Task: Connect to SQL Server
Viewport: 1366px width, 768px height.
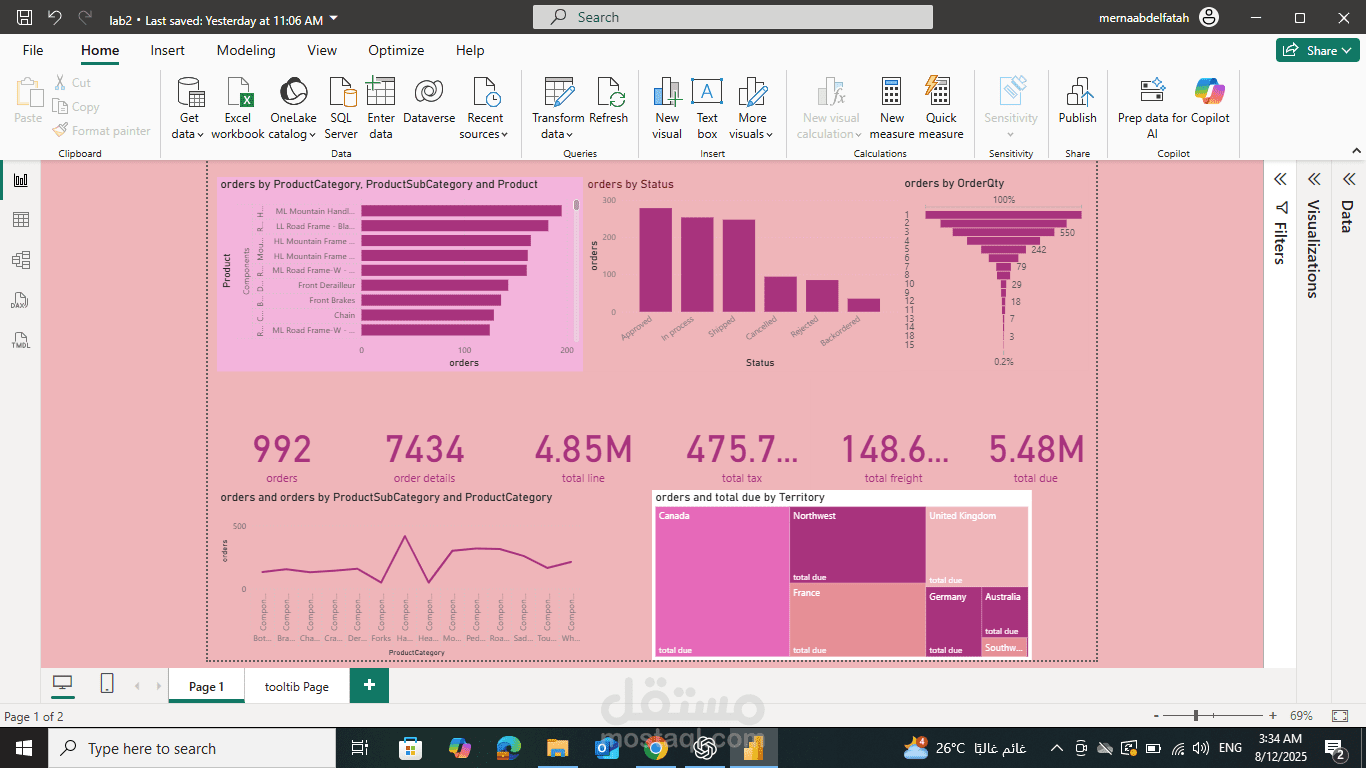Action: click(340, 108)
